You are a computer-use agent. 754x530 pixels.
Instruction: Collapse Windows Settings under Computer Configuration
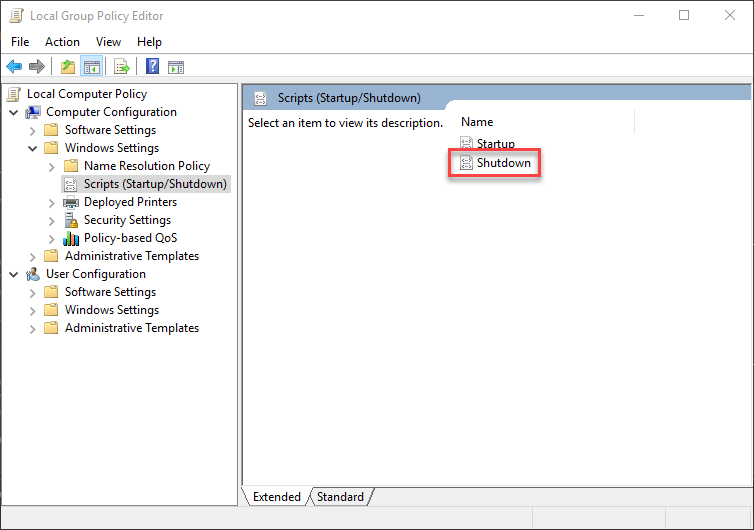coord(33,149)
